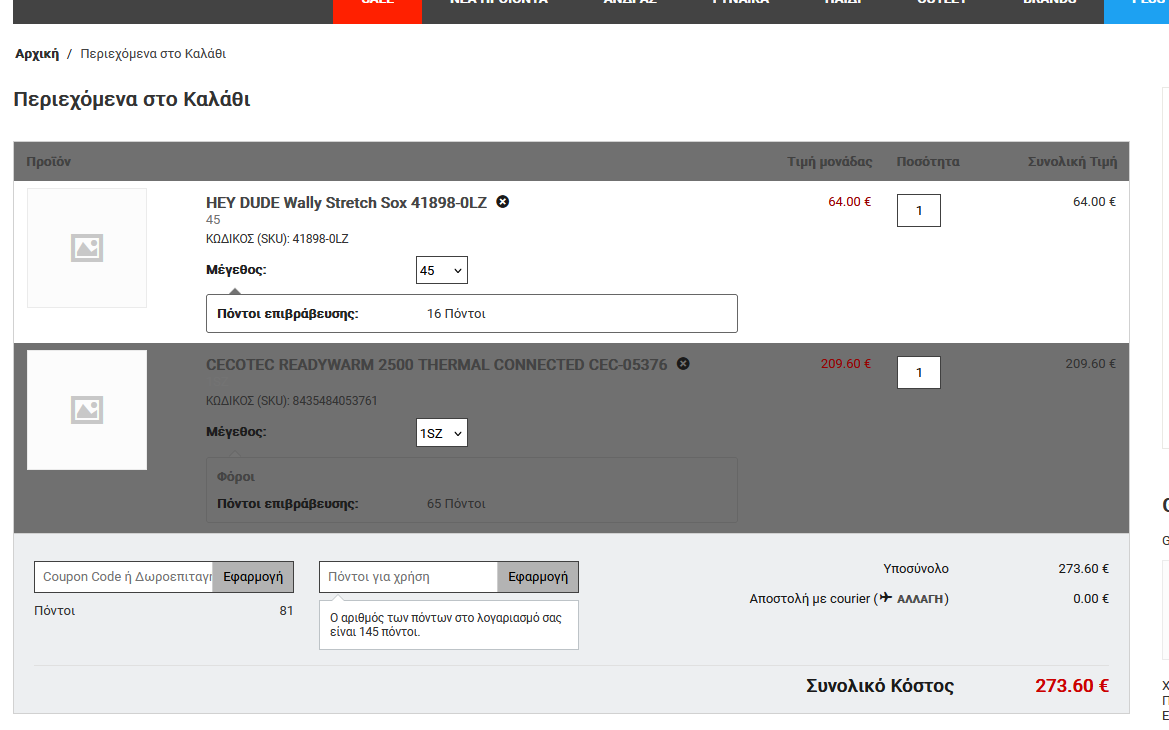Select the red 64.00 € unit price
The height and width of the screenshot is (730, 1169).
point(849,201)
